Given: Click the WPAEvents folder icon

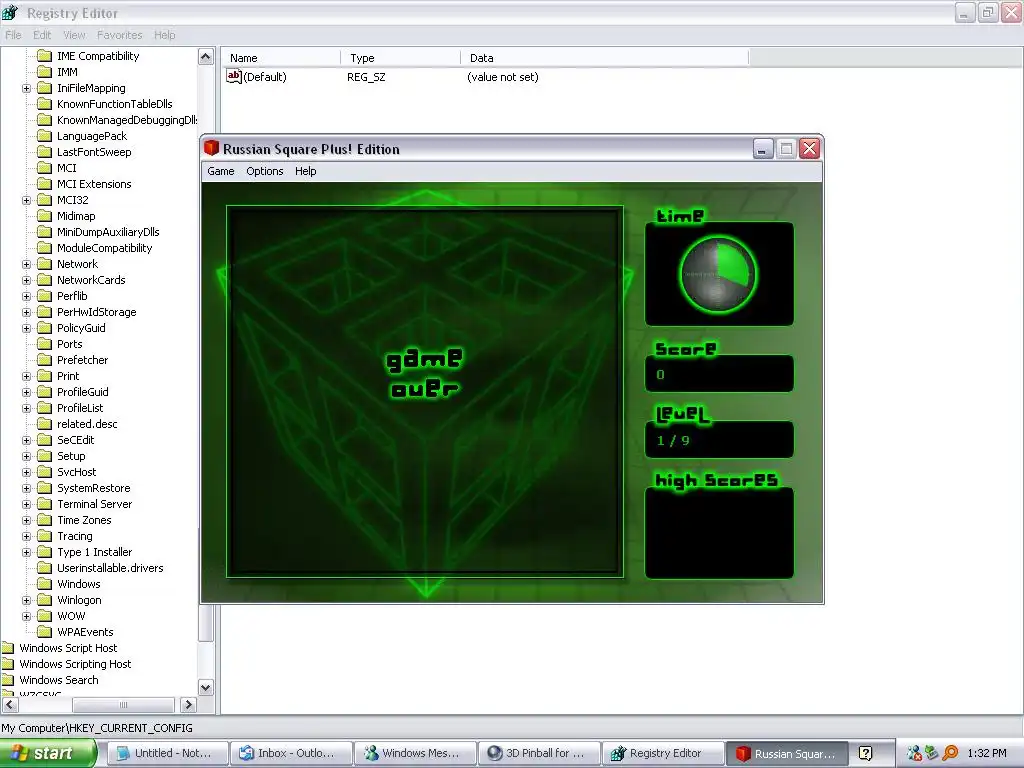Looking at the screenshot, I should pyautogui.click(x=44, y=632).
